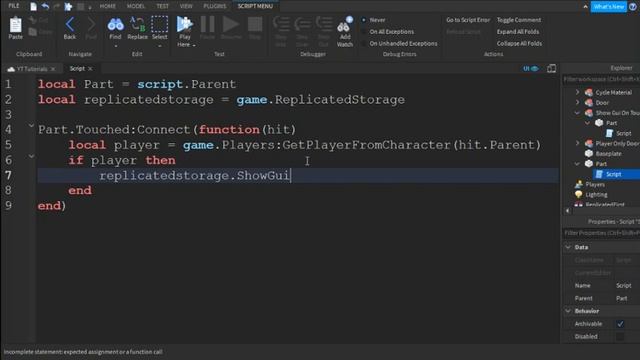Click the Door model icon in Explorer
This screenshot has height=360, width=640.
(589, 102)
